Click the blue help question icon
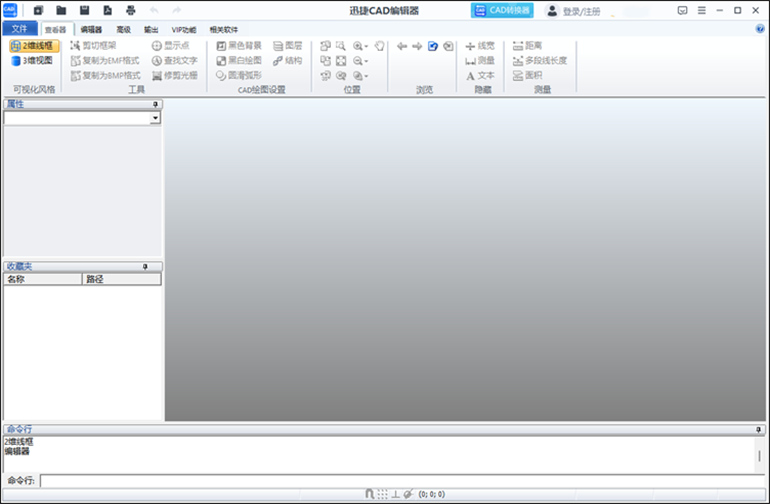The height and width of the screenshot is (504, 770). (x=760, y=29)
